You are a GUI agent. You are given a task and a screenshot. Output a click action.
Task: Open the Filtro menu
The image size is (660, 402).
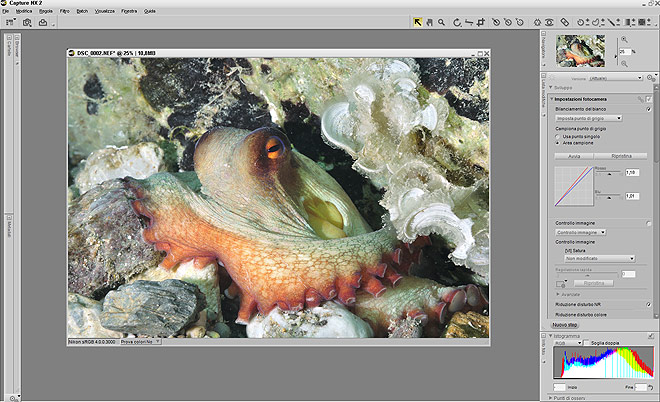(x=64, y=11)
